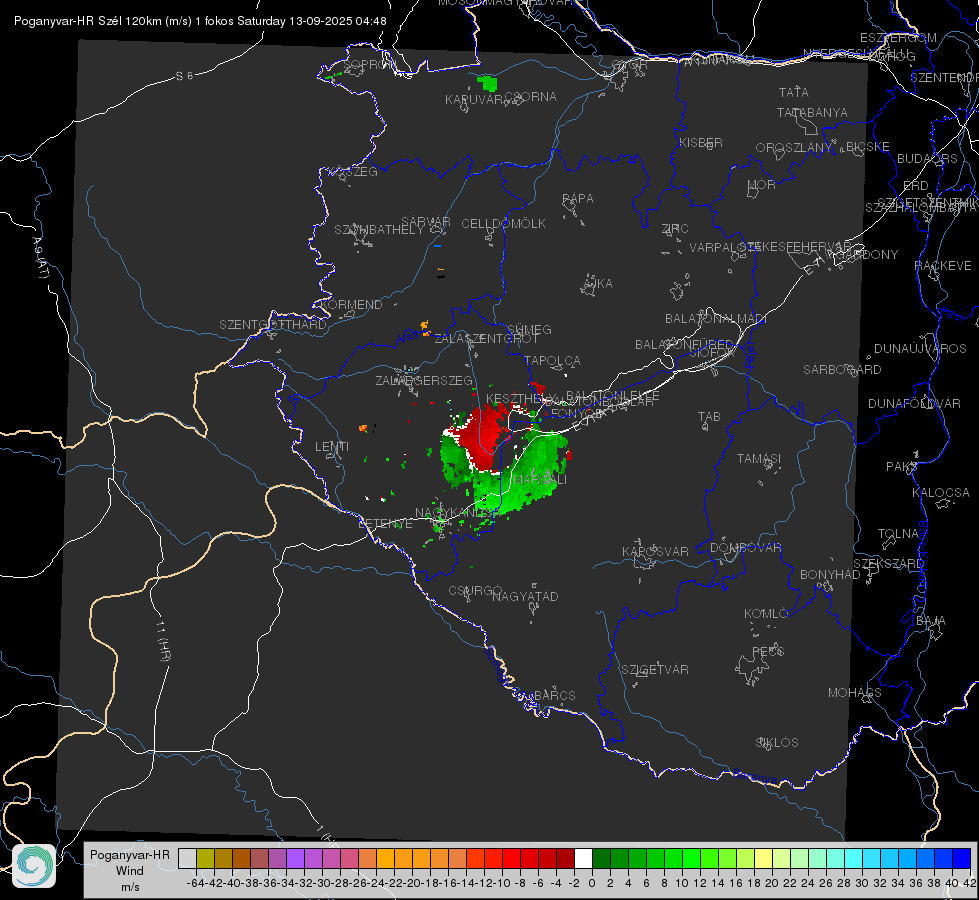Click the 'DOMBOVAR' city label

click(x=745, y=548)
